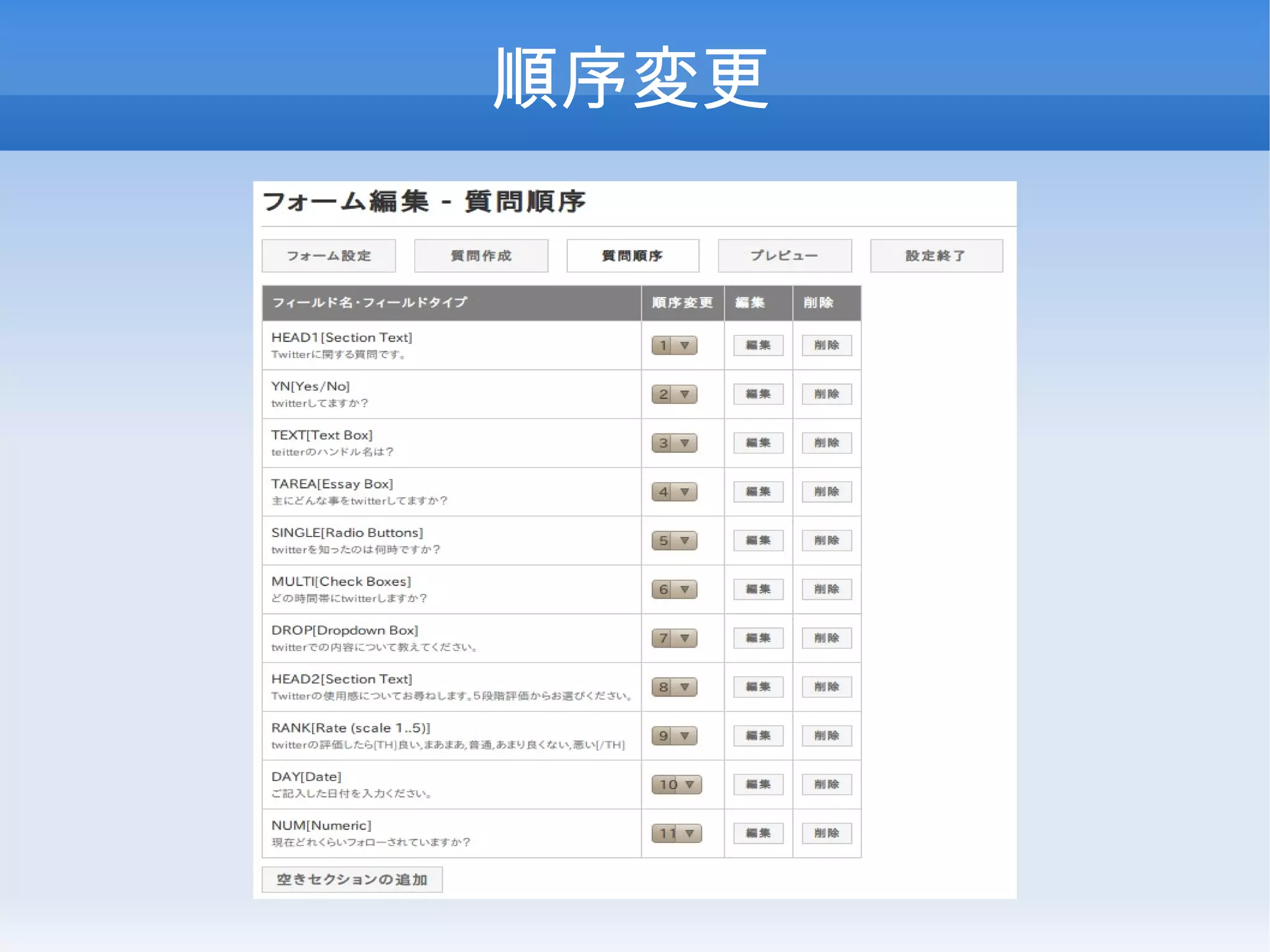Click the HEAD2[Section Text] field name
This screenshot has height=952, width=1270.
[342, 679]
